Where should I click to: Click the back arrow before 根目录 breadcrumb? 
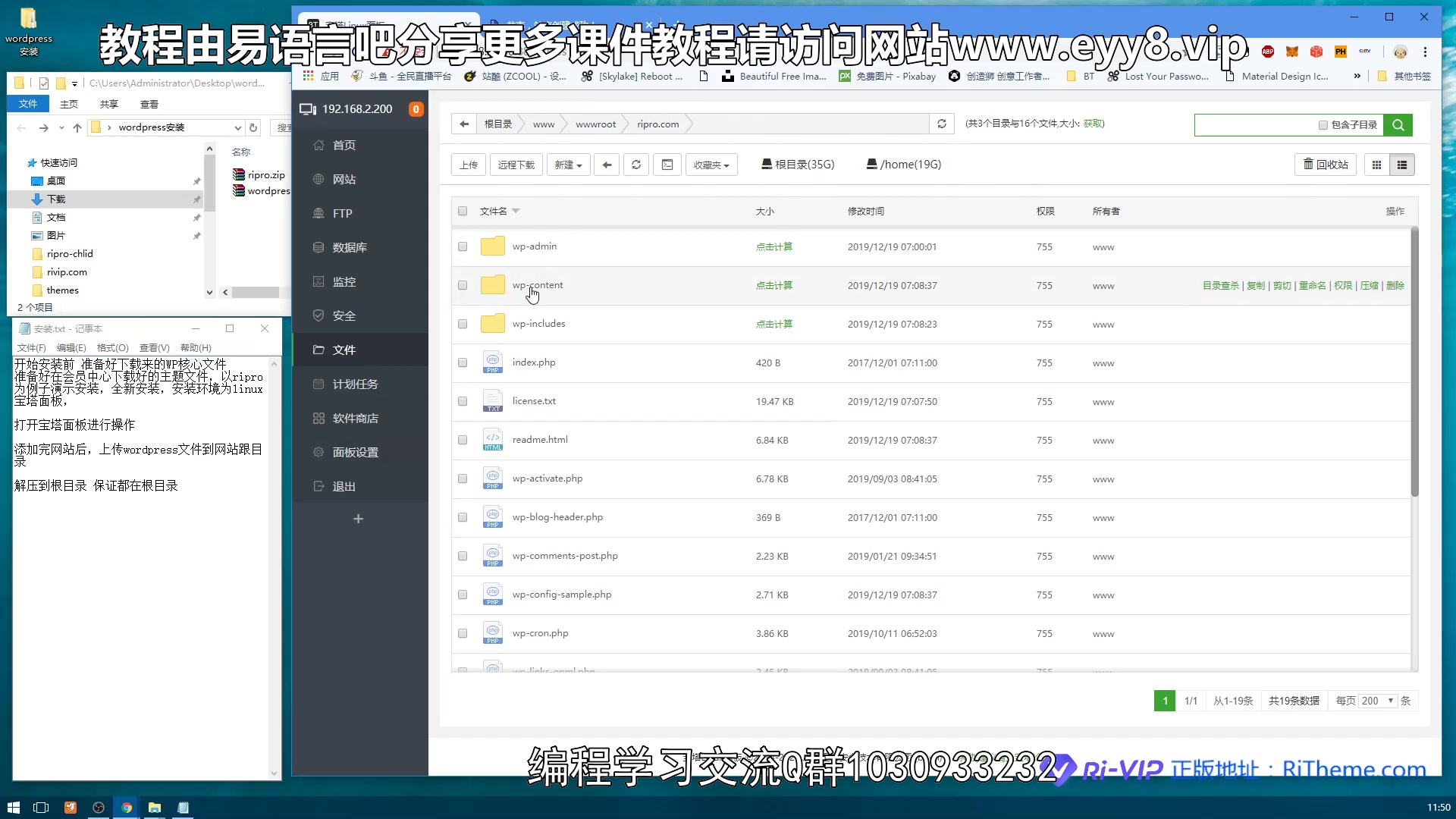464,124
